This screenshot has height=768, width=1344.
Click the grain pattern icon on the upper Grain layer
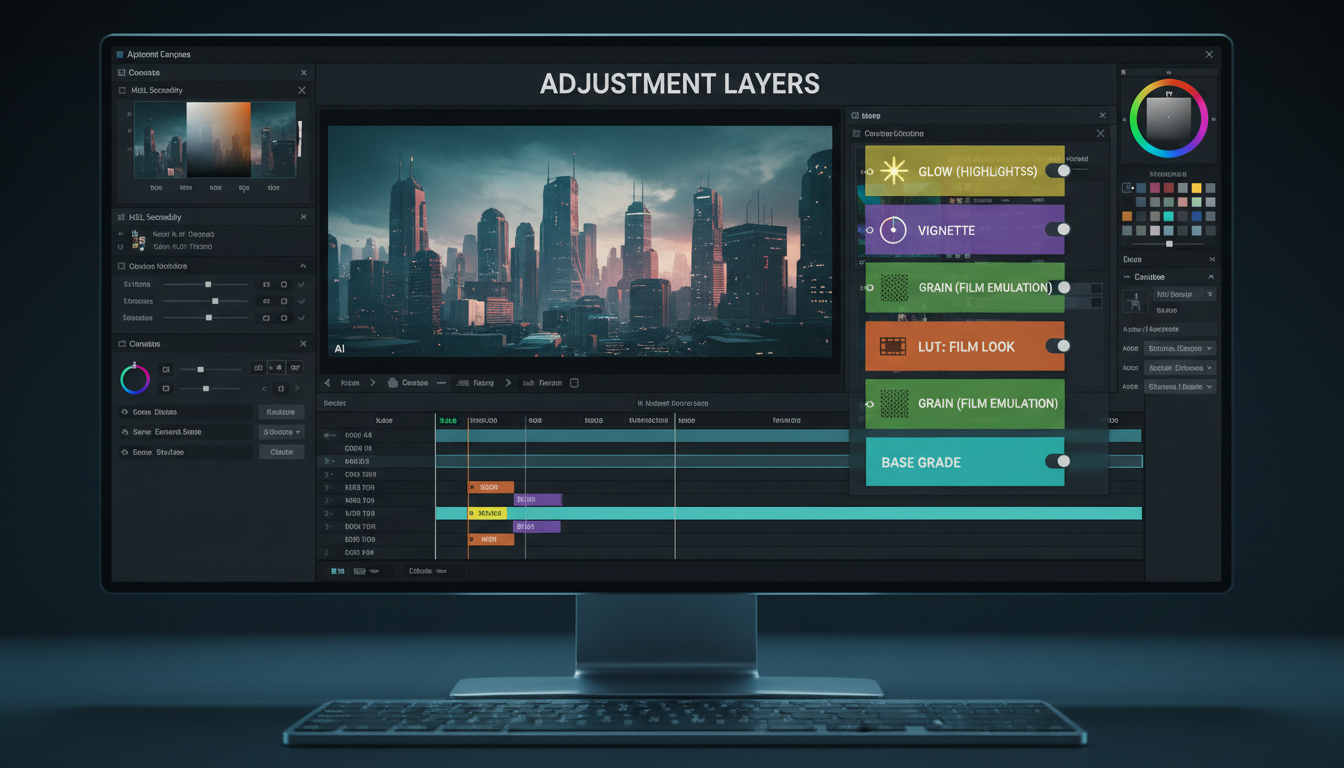[897, 288]
